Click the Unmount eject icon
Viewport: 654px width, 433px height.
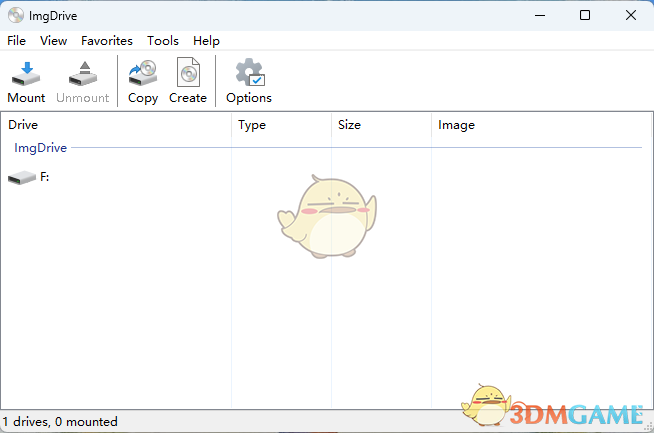pyautogui.click(x=83, y=73)
